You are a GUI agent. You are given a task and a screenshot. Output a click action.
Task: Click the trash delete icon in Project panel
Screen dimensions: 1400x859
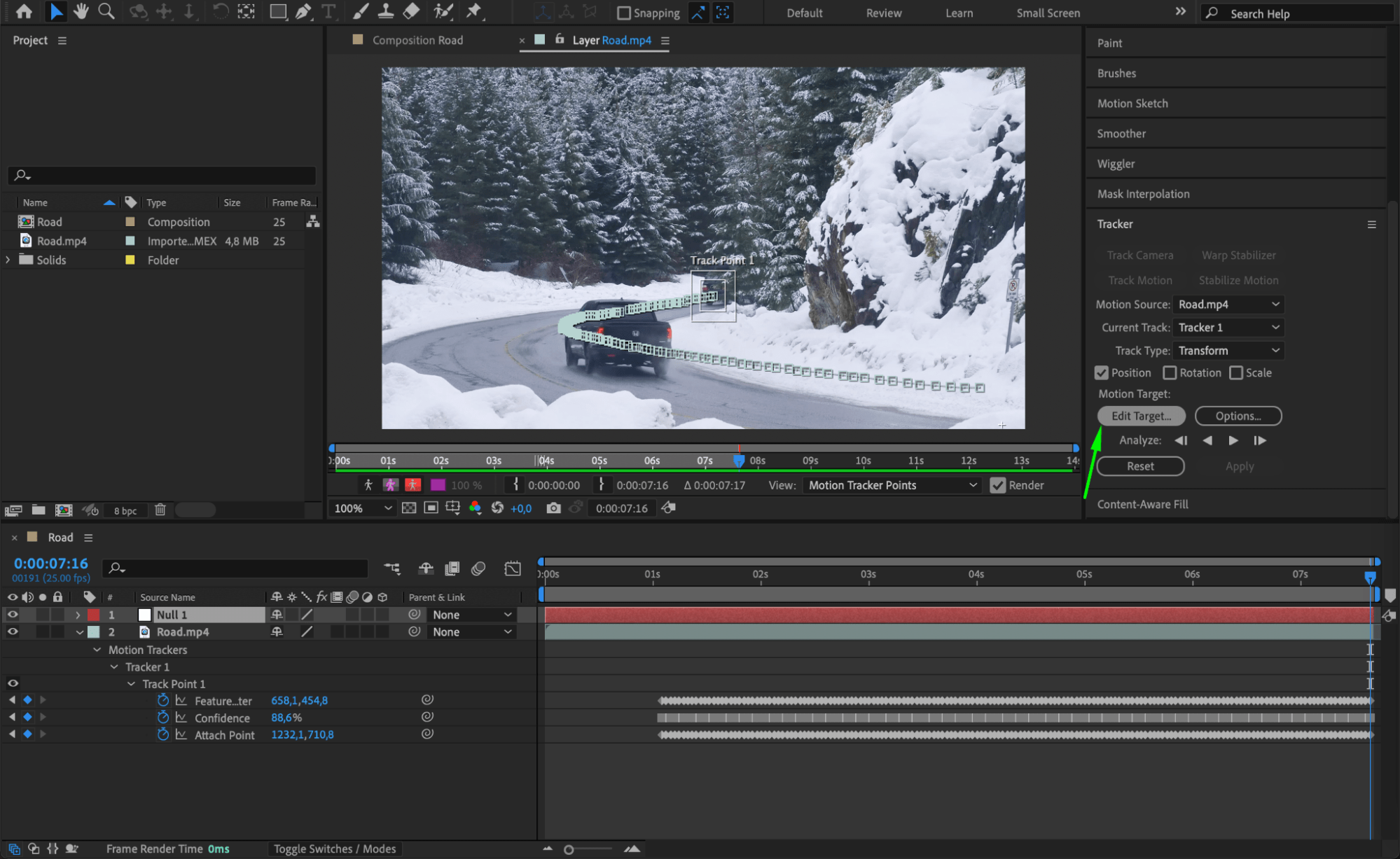(160, 510)
